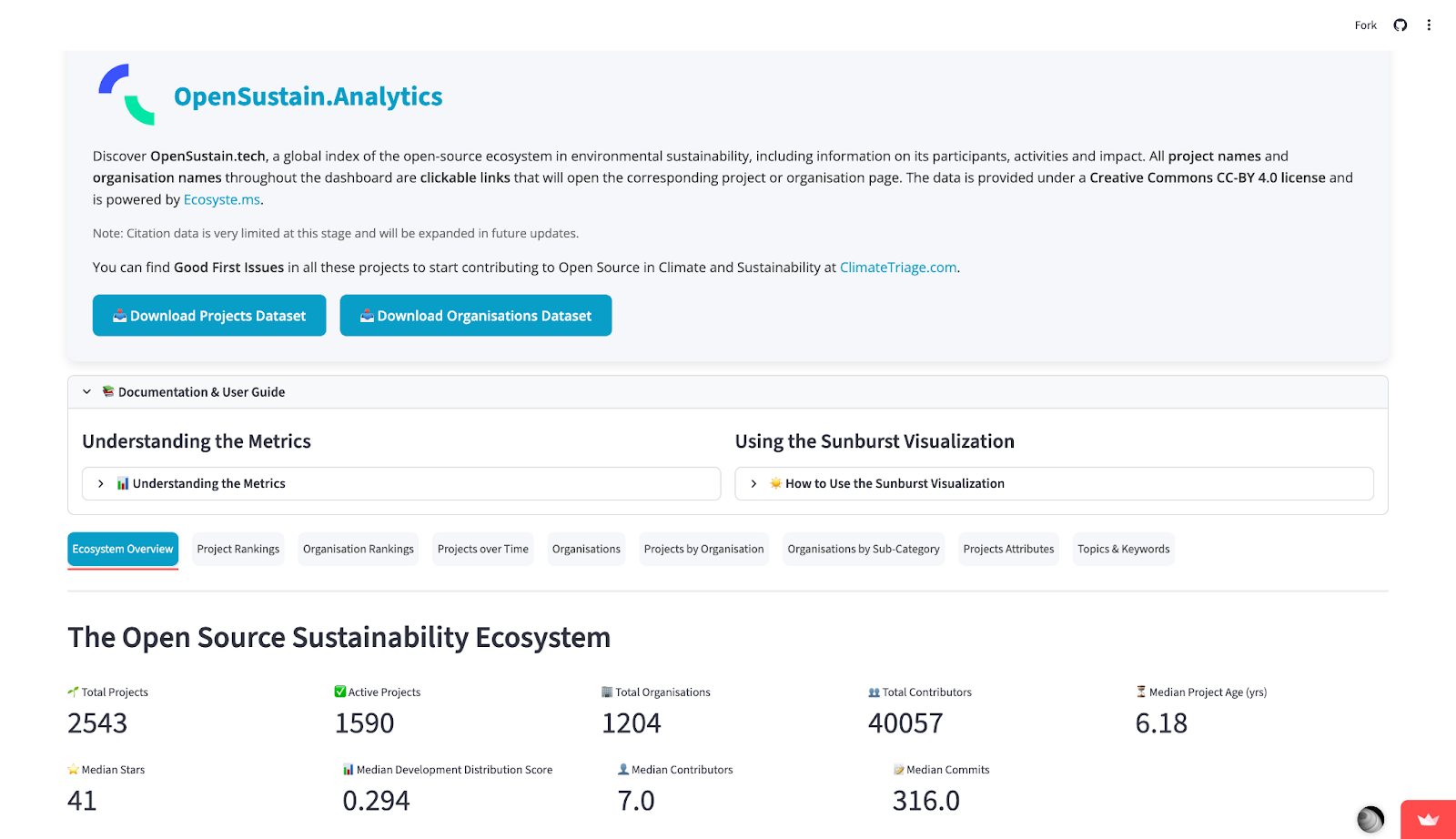
Task: Download the Organisations Dataset
Action: (475, 316)
